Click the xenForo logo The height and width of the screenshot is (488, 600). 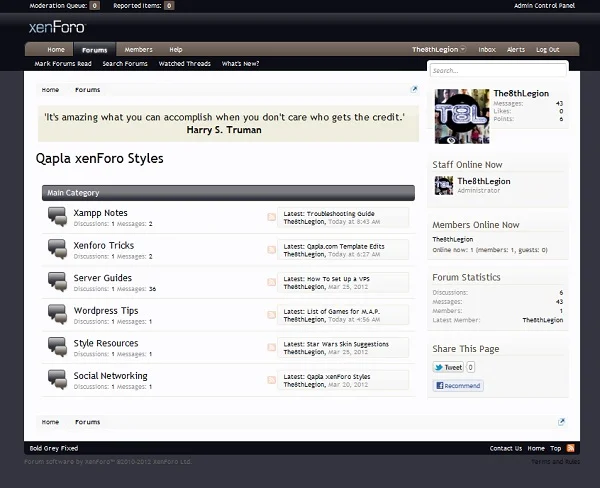(57, 27)
